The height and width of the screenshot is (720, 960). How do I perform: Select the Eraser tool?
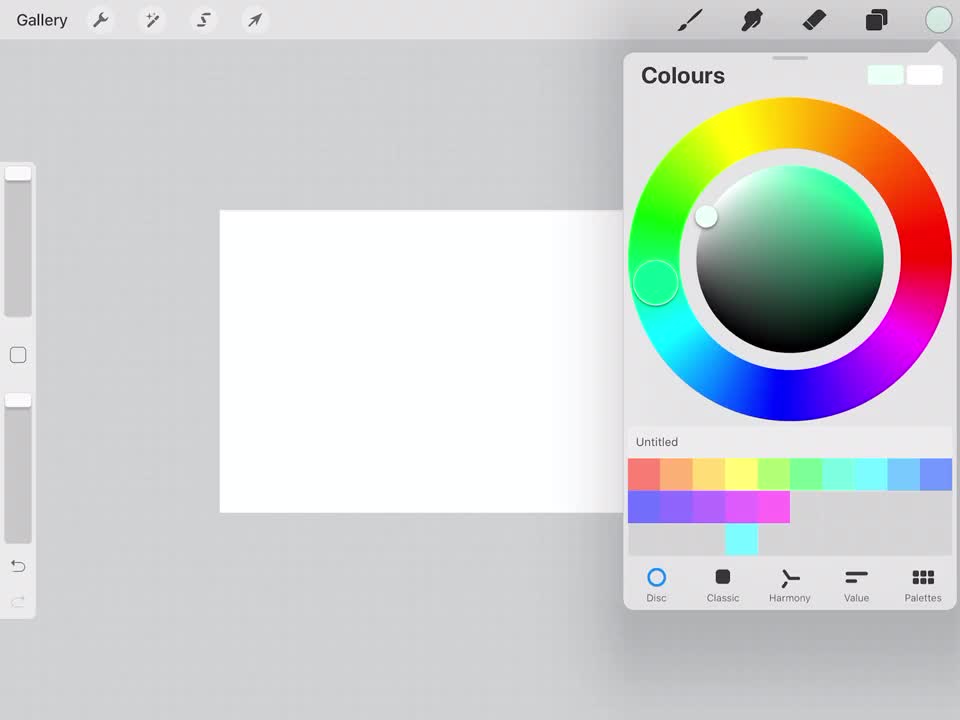click(814, 20)
